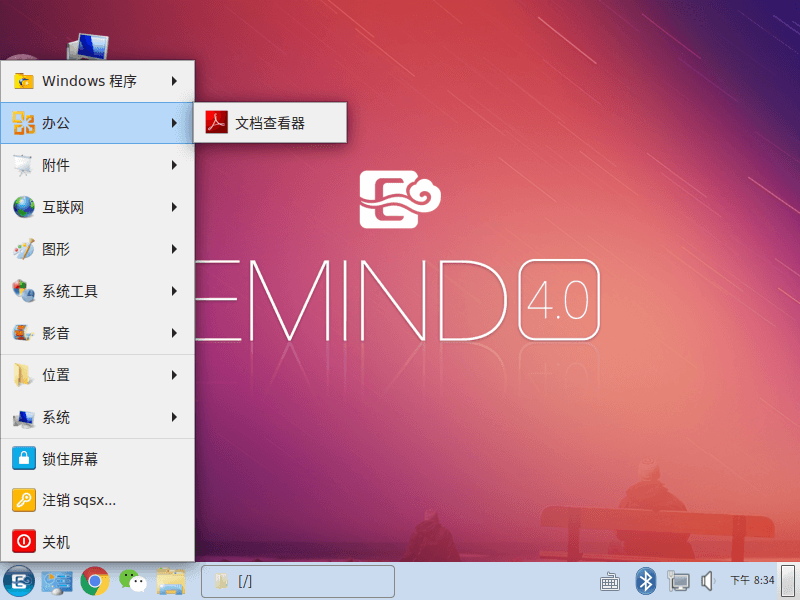
Task: Expand the 系统工具 submenu arrow
Action: [x=174, y=291]
